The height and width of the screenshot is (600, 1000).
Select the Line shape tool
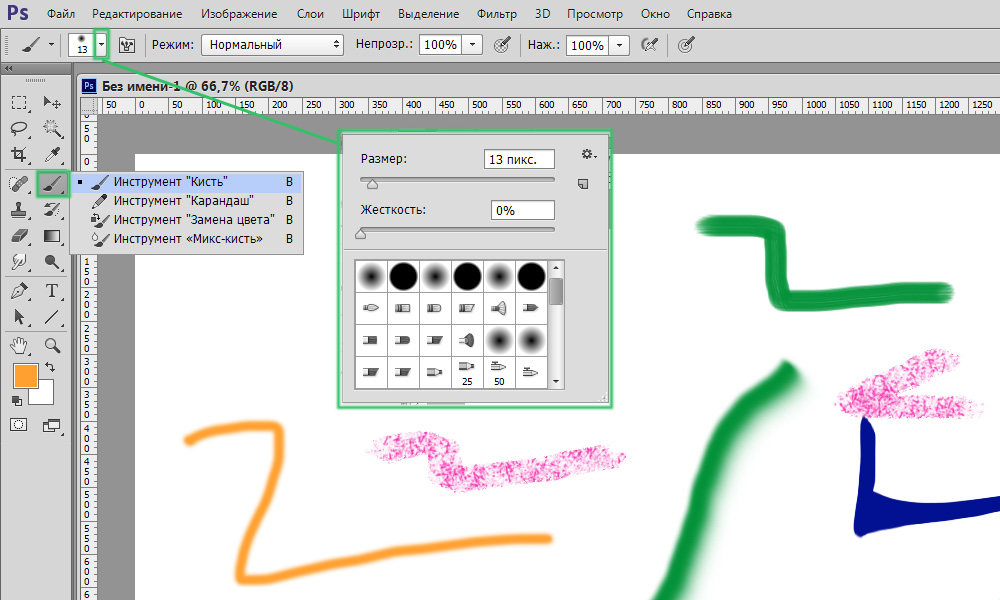tap(52, 317)
